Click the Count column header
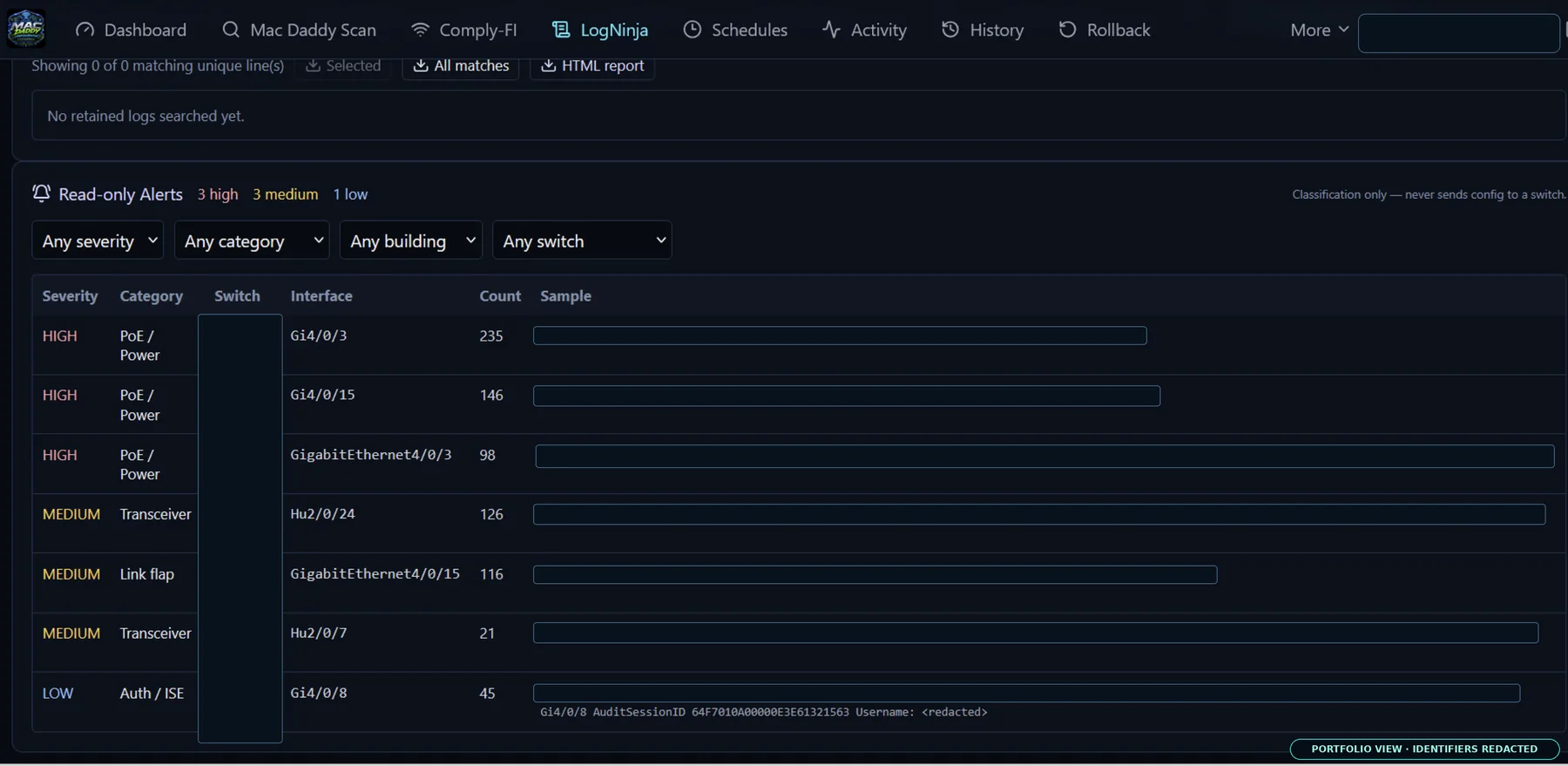 pyautogui.click(x=500, y=295)
